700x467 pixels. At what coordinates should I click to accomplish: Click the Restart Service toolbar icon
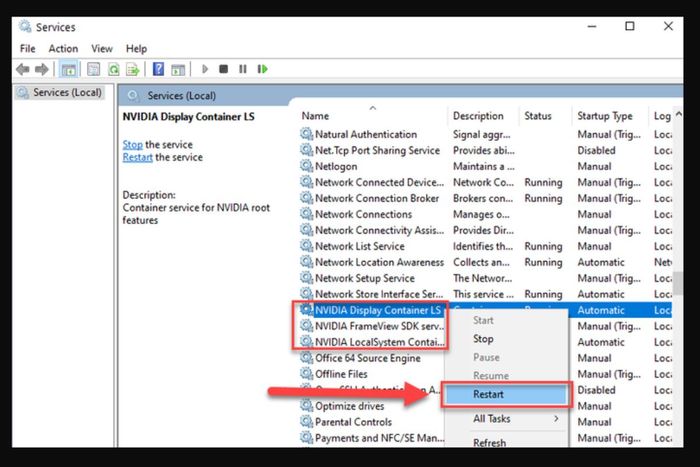pyautogui.click(x=262, y=69)
